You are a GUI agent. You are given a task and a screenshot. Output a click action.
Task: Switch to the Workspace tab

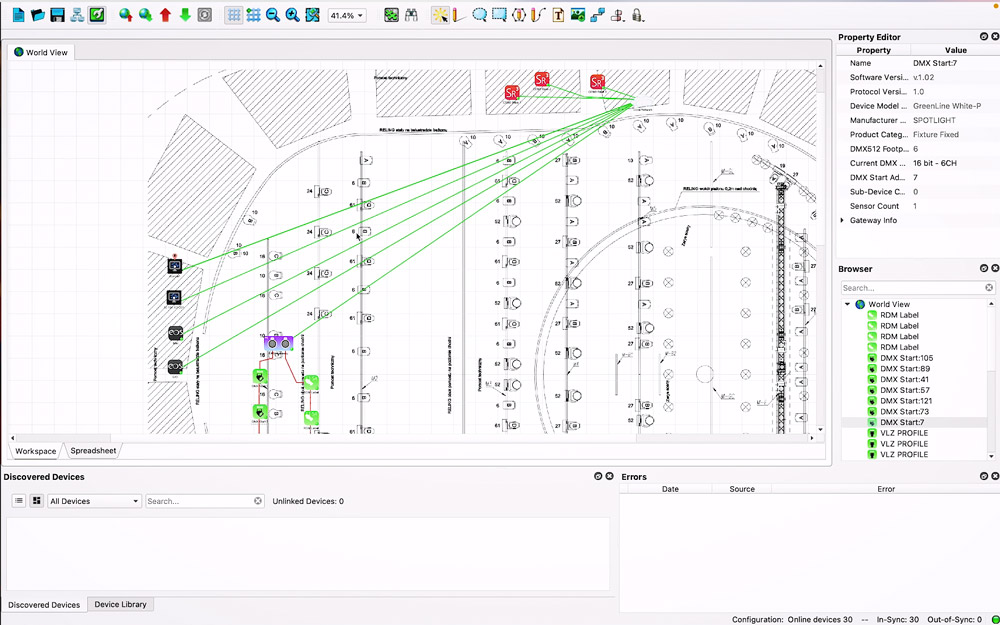[x=36, y=451]
